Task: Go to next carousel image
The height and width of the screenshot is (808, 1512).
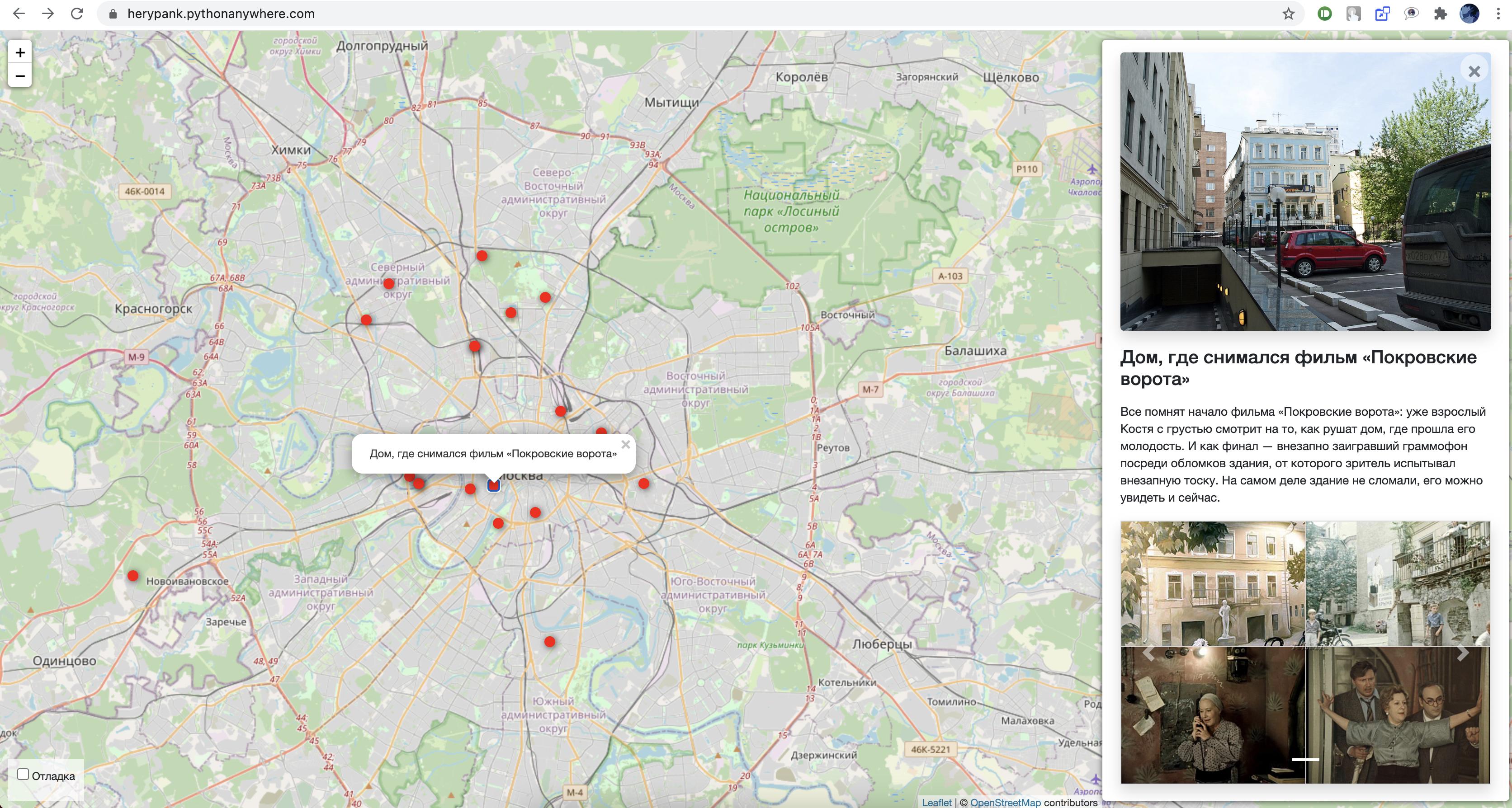Action: tap(1463, 653)
